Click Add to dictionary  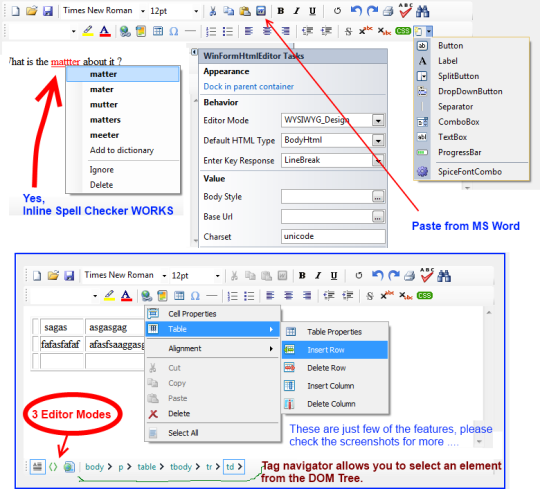tap(122, 150)
